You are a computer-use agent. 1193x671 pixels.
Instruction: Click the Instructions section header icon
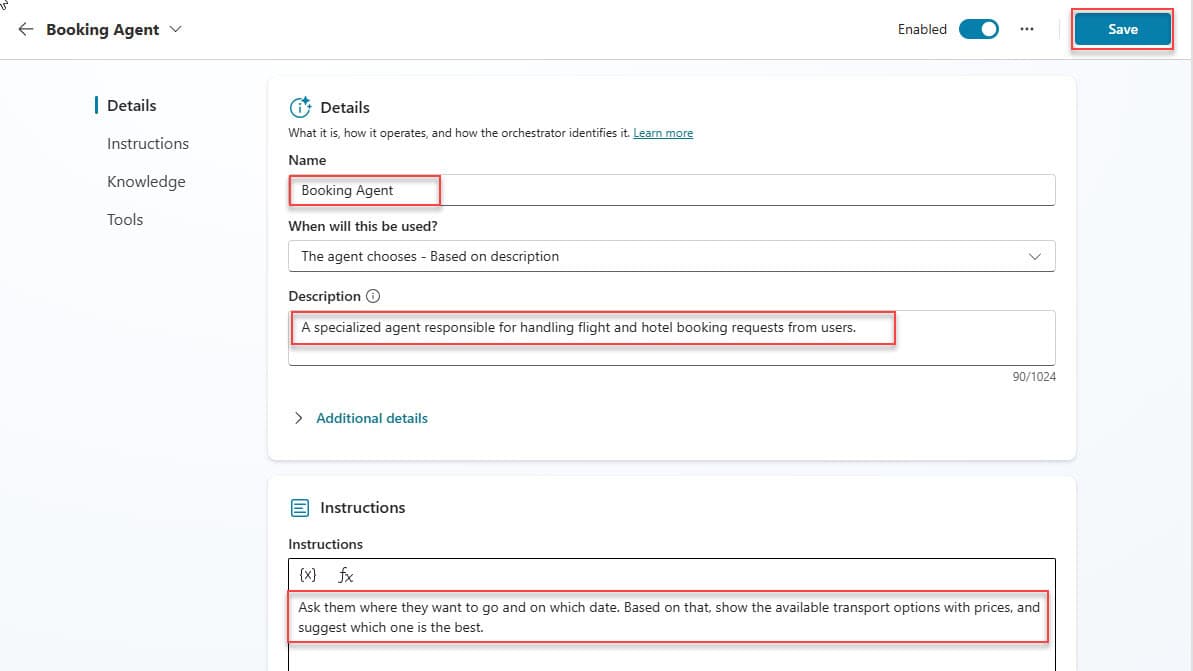pyautogui.click(x=300, y=508)
